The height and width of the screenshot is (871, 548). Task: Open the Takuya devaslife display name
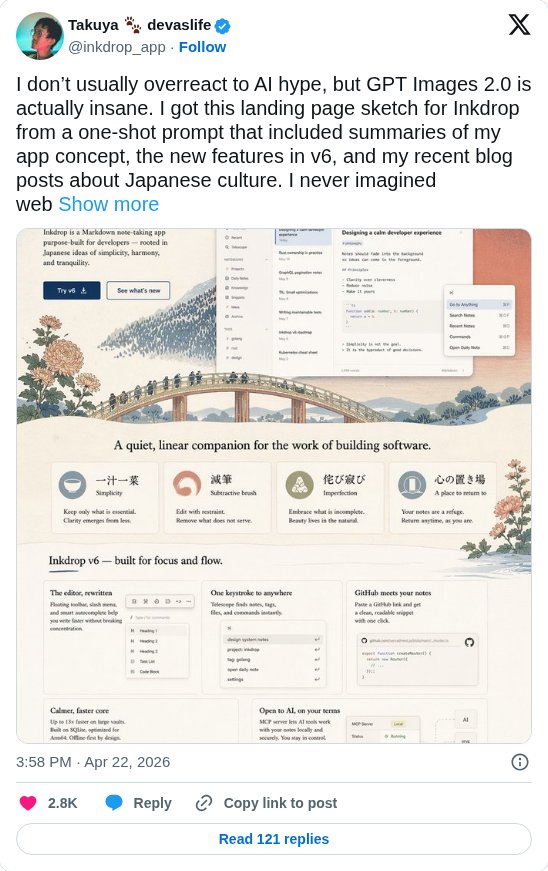click(139, 25)
